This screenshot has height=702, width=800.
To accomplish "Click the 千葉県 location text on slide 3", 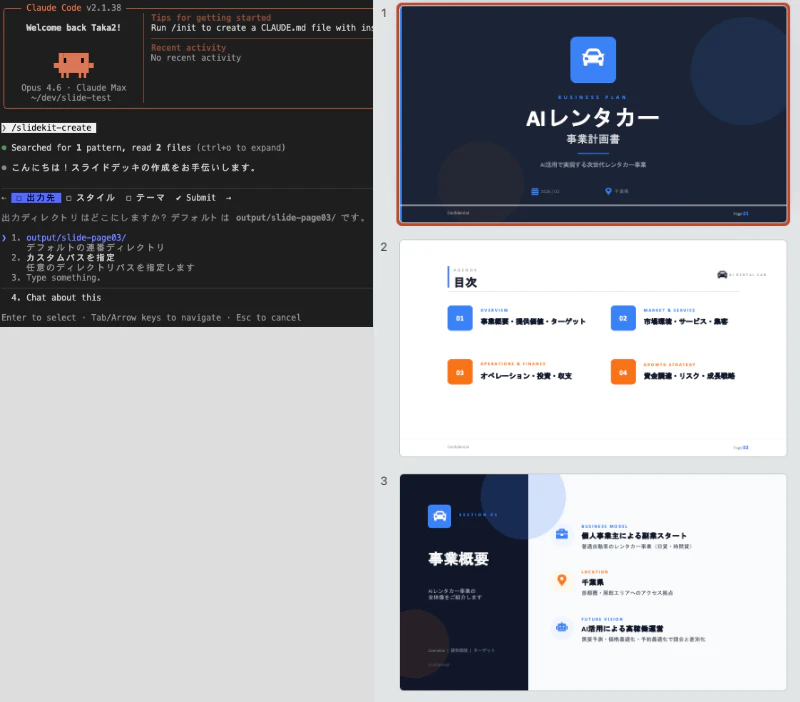I will 592,583.
